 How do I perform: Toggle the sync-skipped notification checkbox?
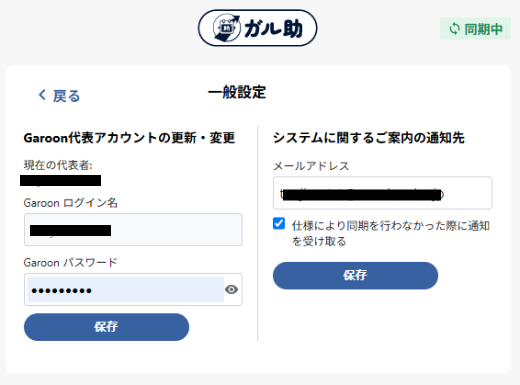click(x=279, y=223)
